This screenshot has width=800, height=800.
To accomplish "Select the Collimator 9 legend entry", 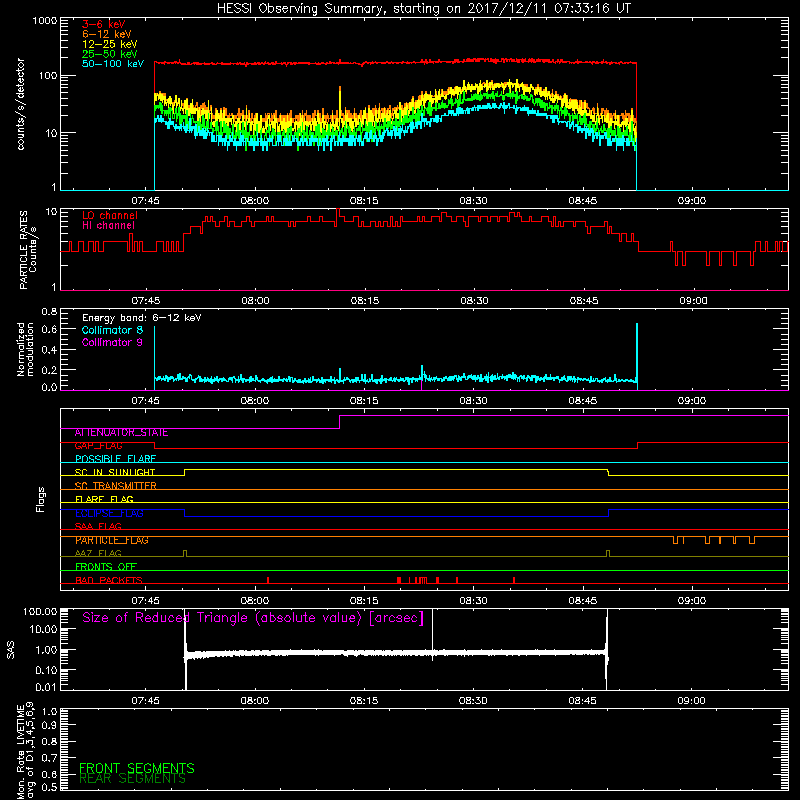I will (x=112, y=342).
